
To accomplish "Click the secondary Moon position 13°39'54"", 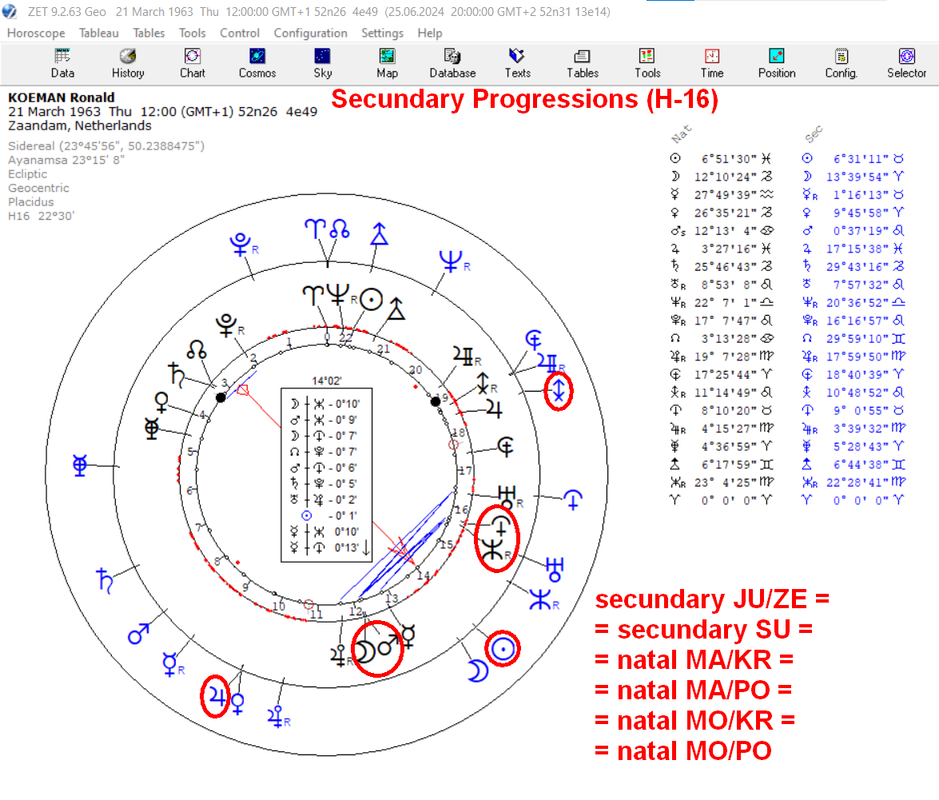I will pyautogui.click(x=858, y=177).
